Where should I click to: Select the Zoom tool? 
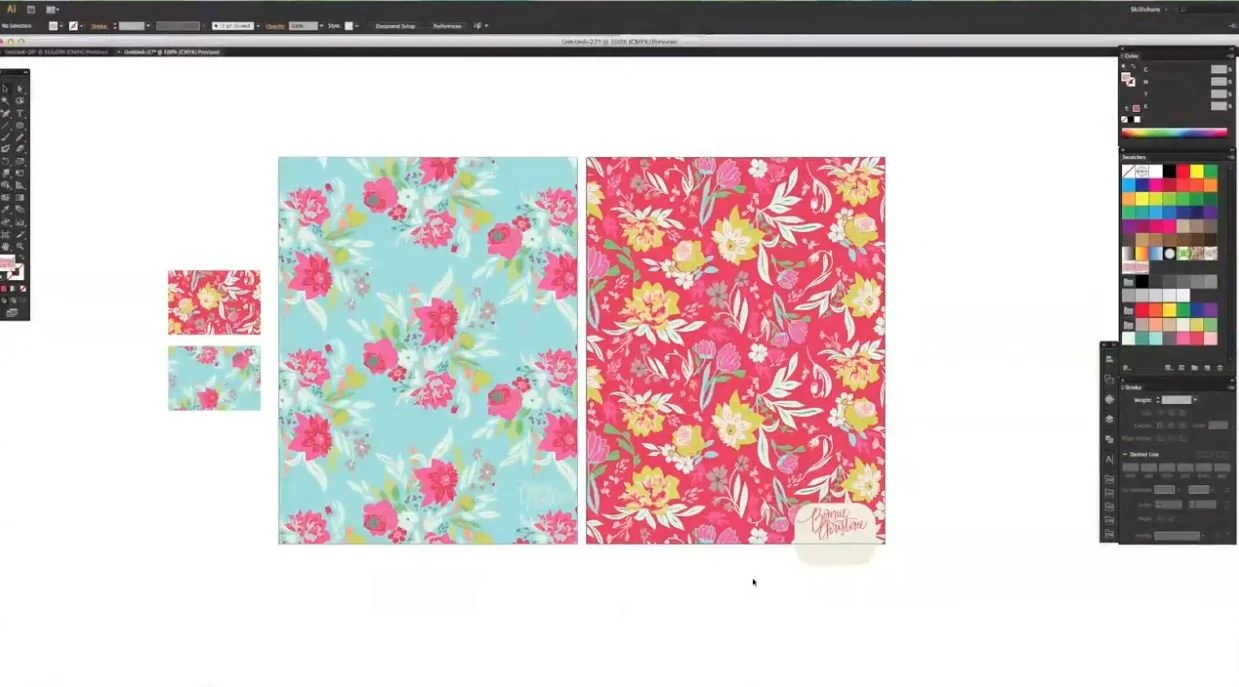[20, 246]
